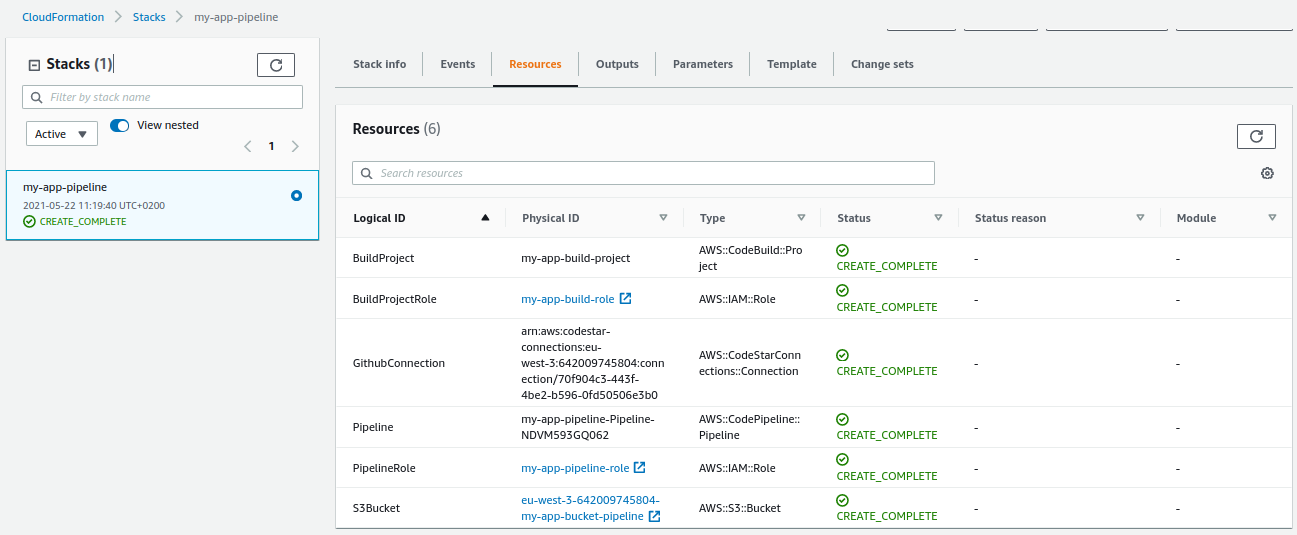Focus the Filter by stack name box
The image size is (1297, 535).
point(162,97)
